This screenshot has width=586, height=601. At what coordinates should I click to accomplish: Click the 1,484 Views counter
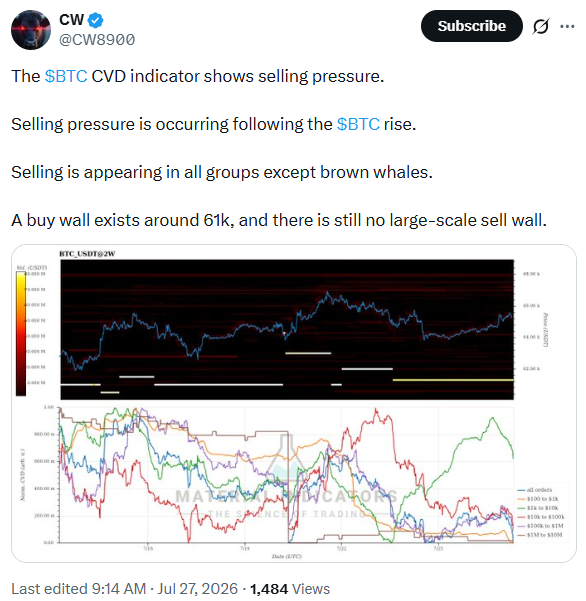[290, 589]
